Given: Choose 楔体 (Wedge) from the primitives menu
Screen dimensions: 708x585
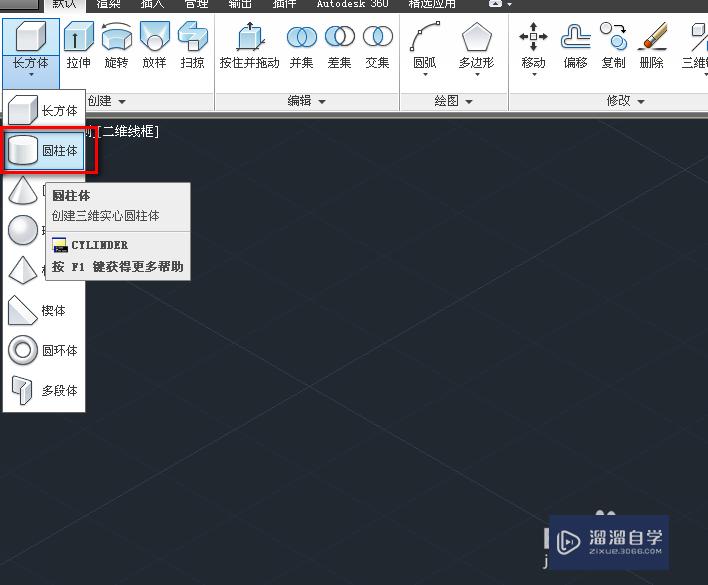Looking at the screenshot, I should pos(44,310).
